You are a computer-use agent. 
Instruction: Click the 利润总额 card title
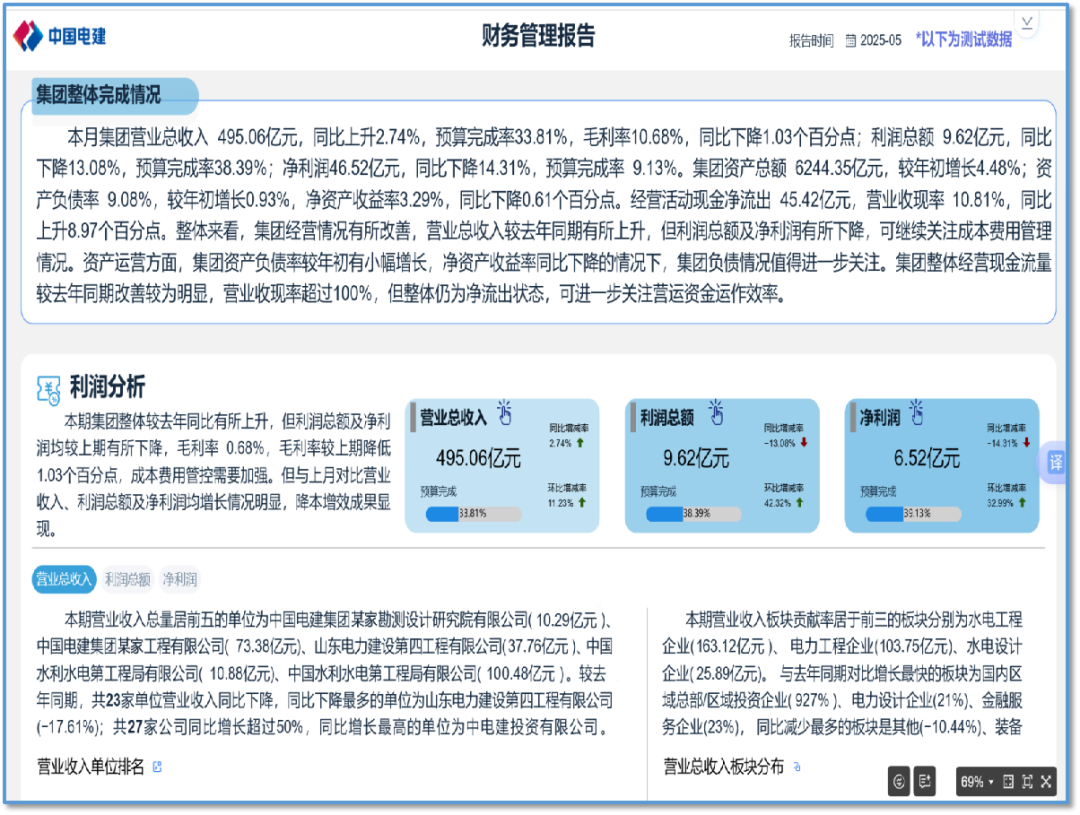[667, 417]
